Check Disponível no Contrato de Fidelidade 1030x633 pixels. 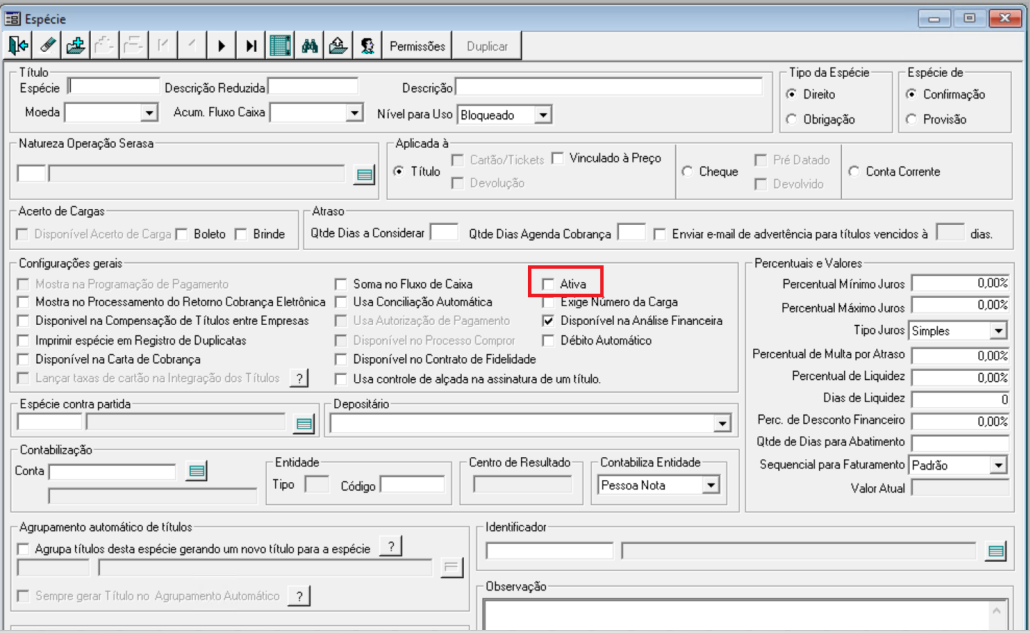(340, 360)
